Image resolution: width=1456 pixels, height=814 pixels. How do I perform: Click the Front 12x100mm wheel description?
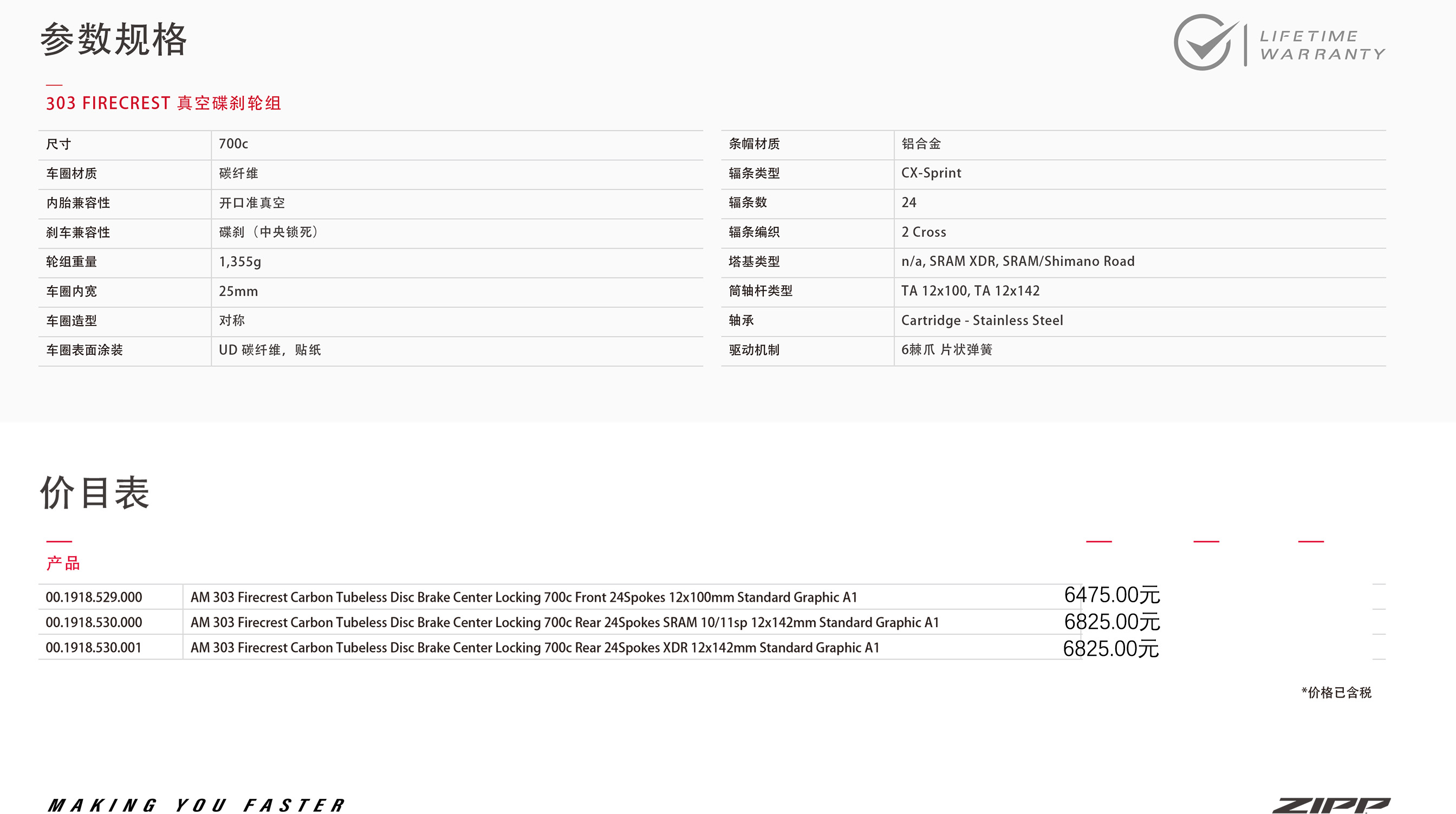(524, 597)
